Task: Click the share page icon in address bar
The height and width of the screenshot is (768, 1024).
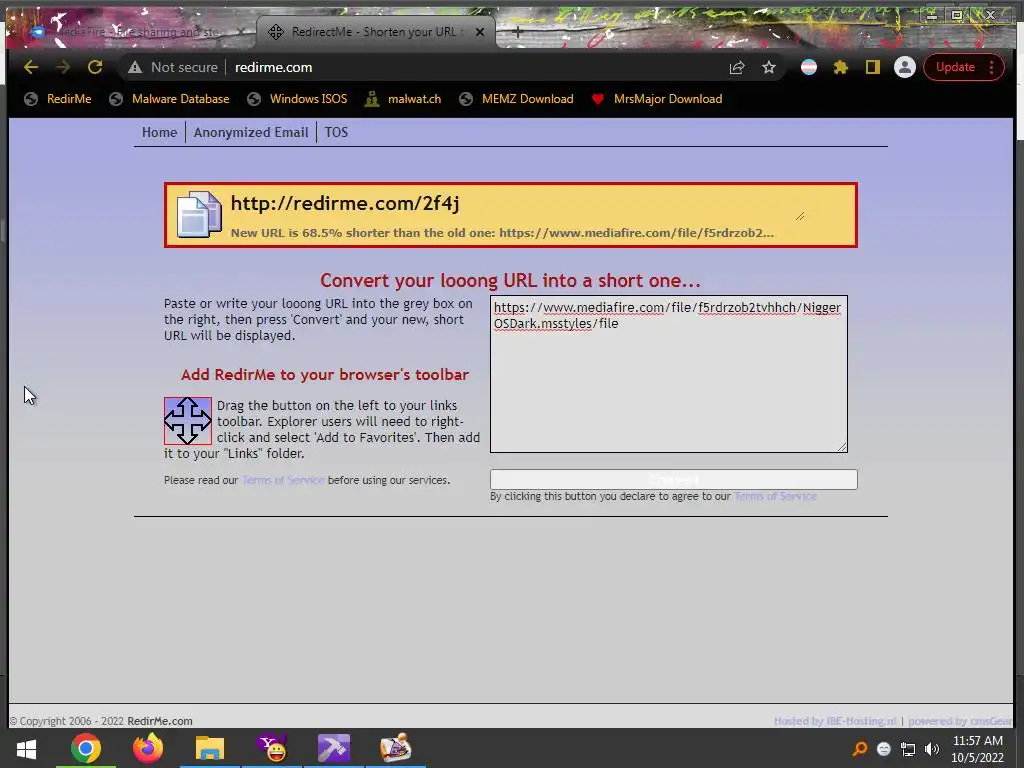Action: click(x=737, y=67)
